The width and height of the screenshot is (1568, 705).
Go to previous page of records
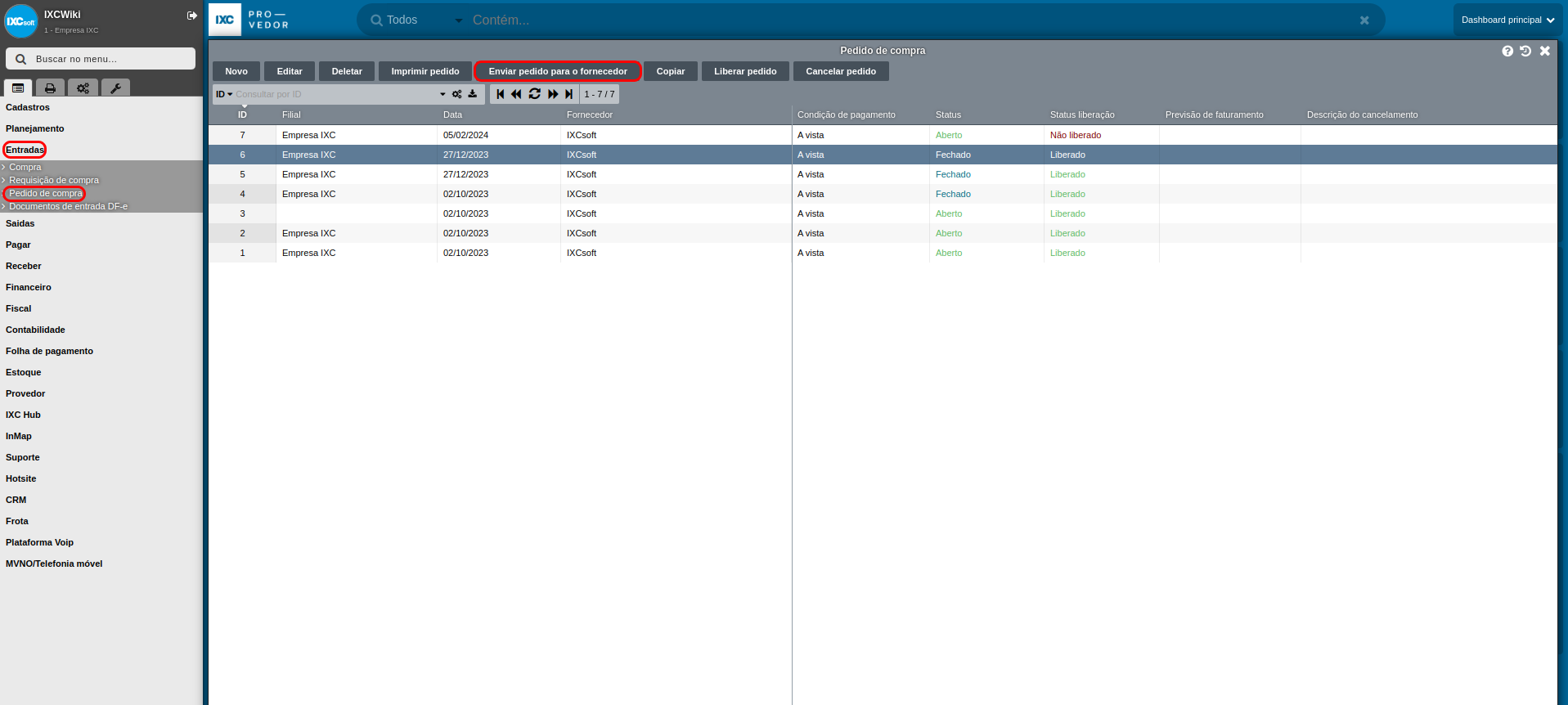point(516,94)
